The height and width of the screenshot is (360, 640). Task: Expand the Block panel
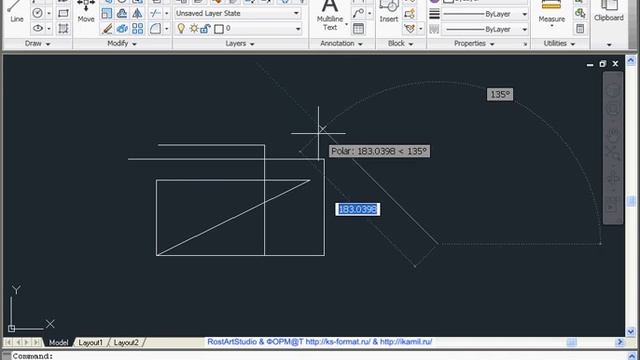pos(400,43)
